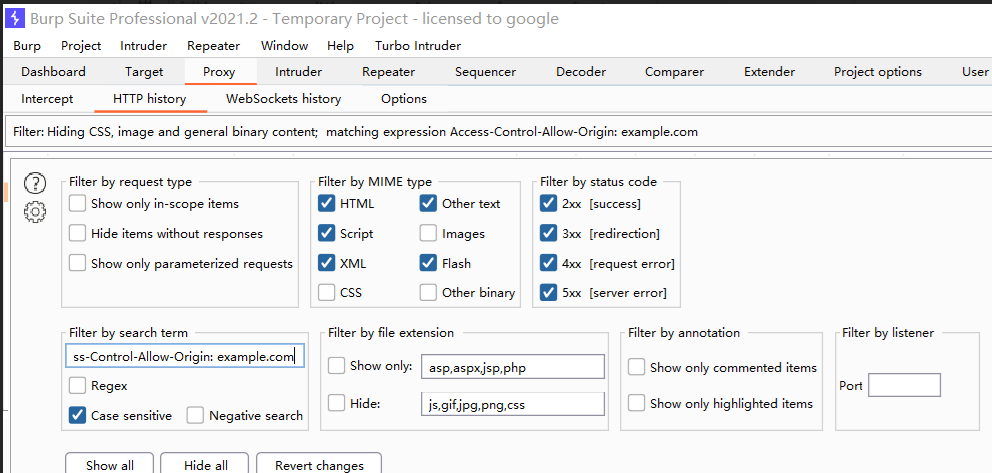Open the filter settings gear icon
Viewport: 992px width, 473px height.
point(35,211)
